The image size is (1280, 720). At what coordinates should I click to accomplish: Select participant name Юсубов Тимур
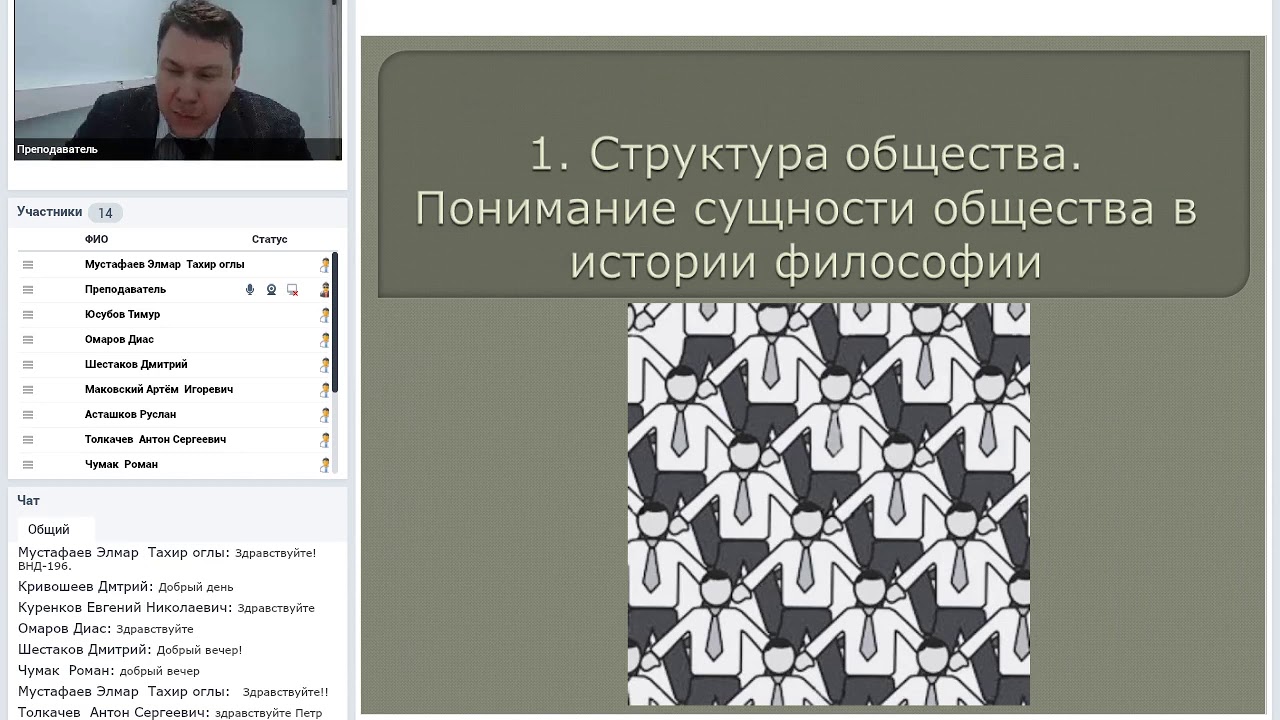(122, 314)
